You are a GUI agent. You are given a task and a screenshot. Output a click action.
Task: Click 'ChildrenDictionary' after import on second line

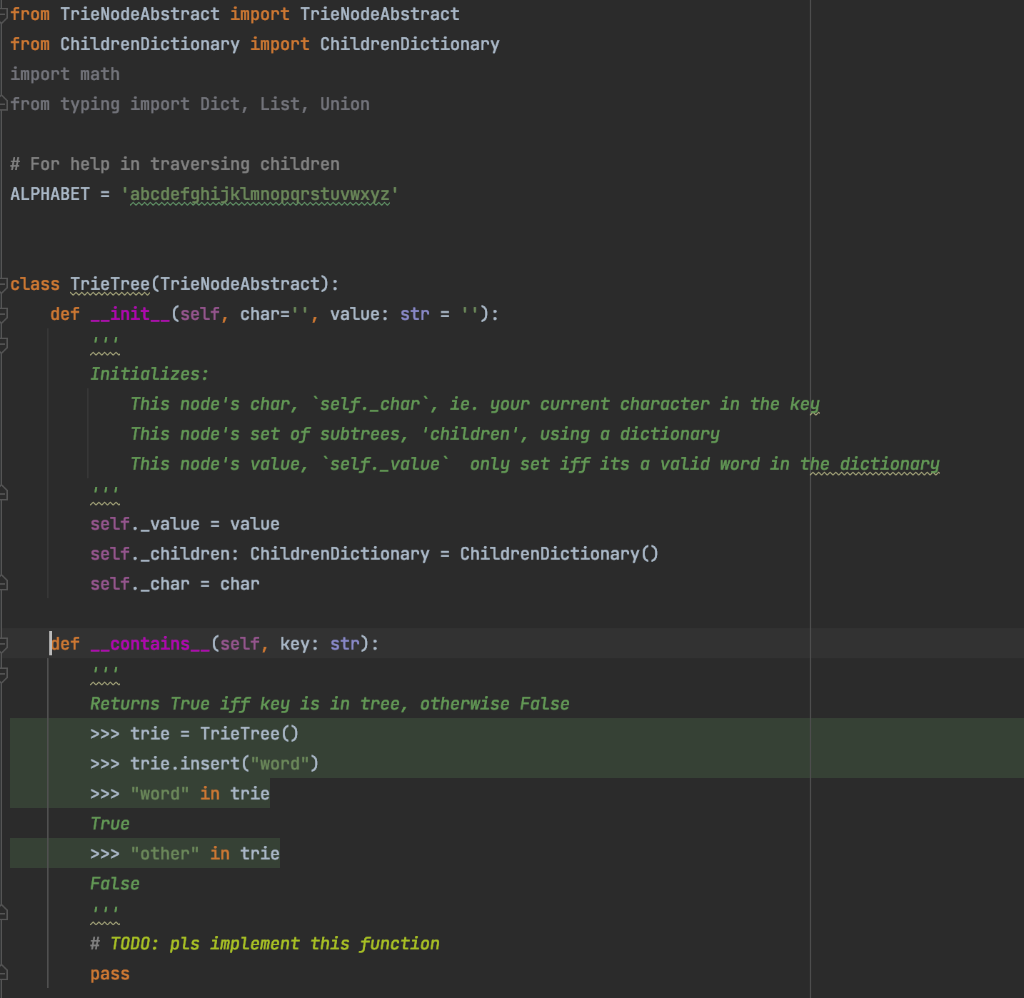(409, 44)
